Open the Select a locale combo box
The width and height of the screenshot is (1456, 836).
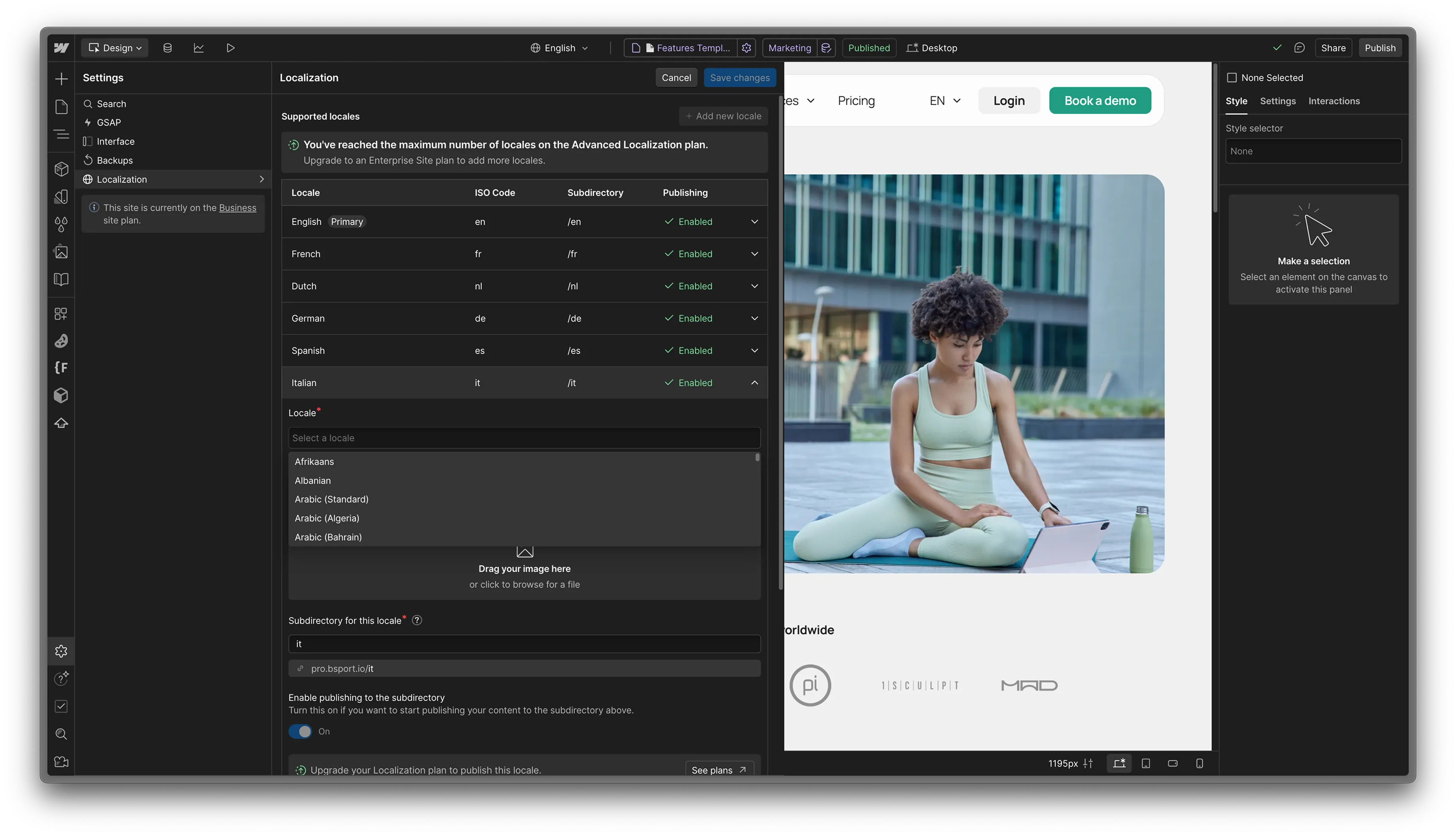(x=524, y=438)
